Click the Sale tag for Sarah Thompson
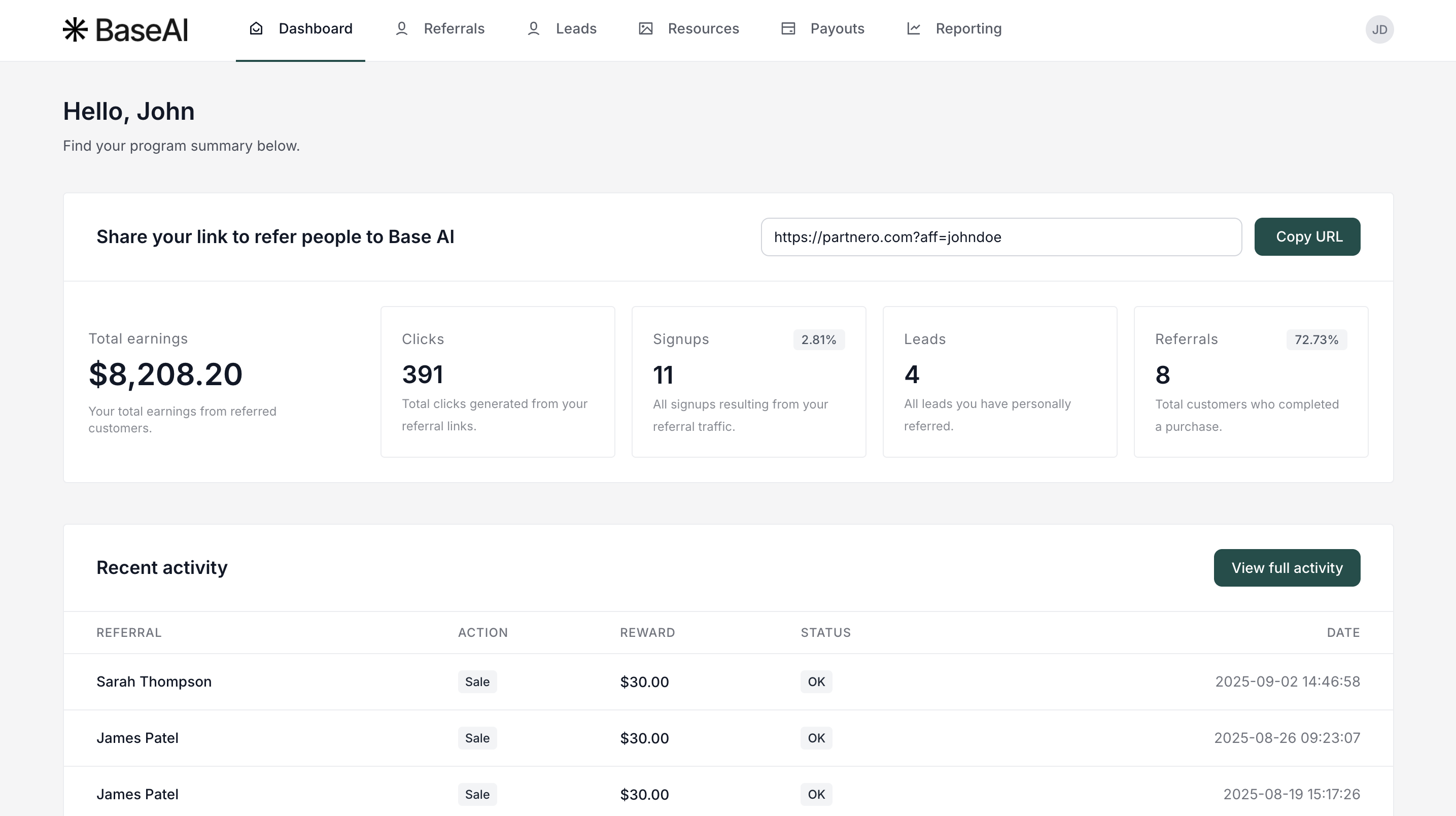The height and width of the screenshot is (816, 1456). coord(477,682)
